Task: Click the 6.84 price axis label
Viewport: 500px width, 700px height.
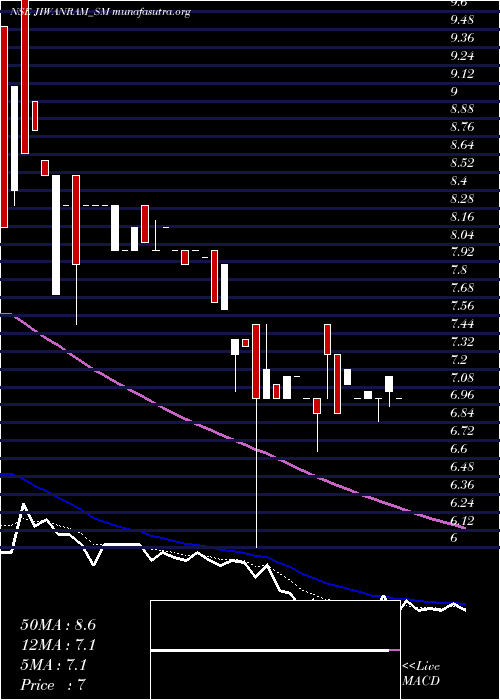Action: click(x=462, y=413)
